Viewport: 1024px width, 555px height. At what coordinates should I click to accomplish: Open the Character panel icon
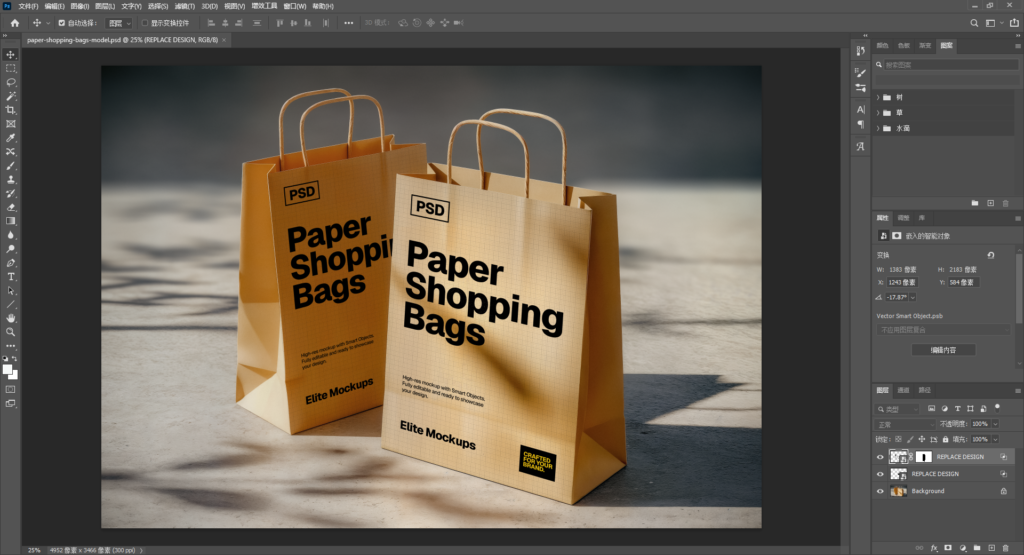coord(860,109)
